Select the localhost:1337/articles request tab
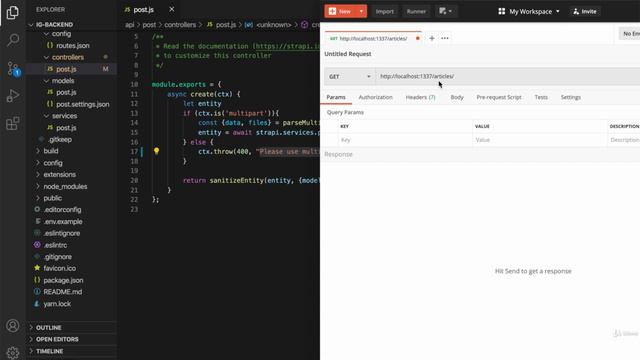640x360 pixels. (x=373, y=38)
